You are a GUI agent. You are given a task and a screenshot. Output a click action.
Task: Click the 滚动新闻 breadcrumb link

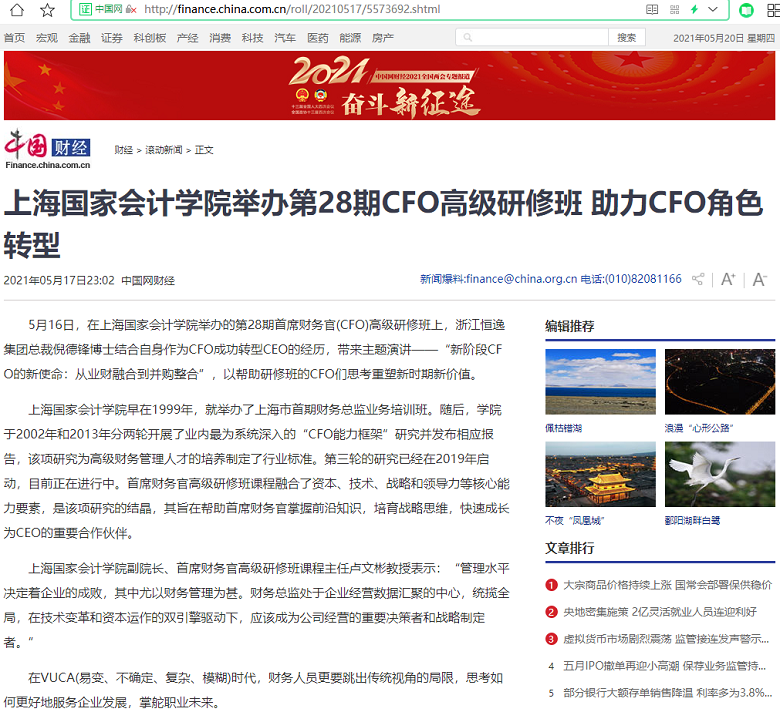coord(164,150)
